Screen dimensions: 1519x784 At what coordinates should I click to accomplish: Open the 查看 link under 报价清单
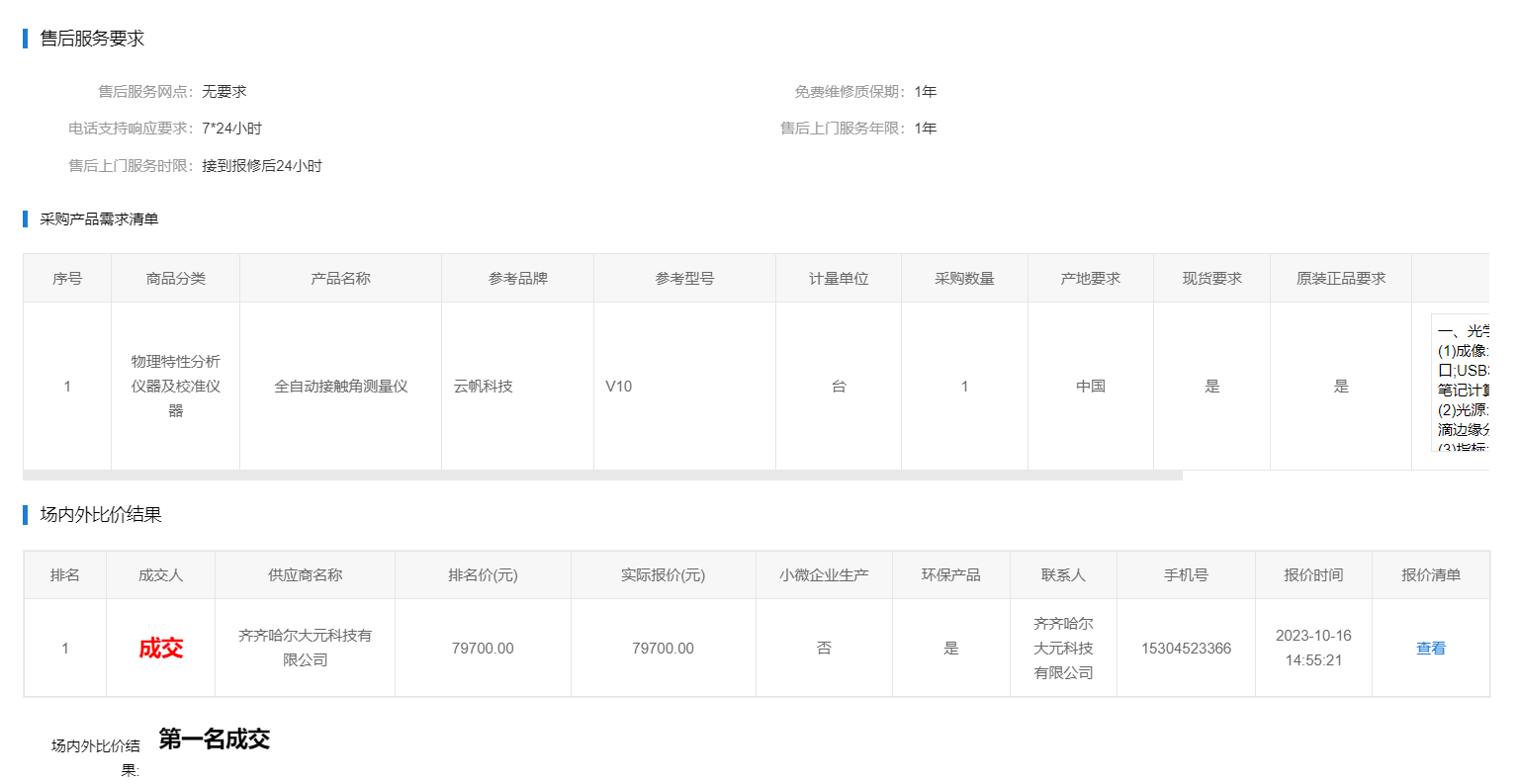click(x=1430, y=649)
